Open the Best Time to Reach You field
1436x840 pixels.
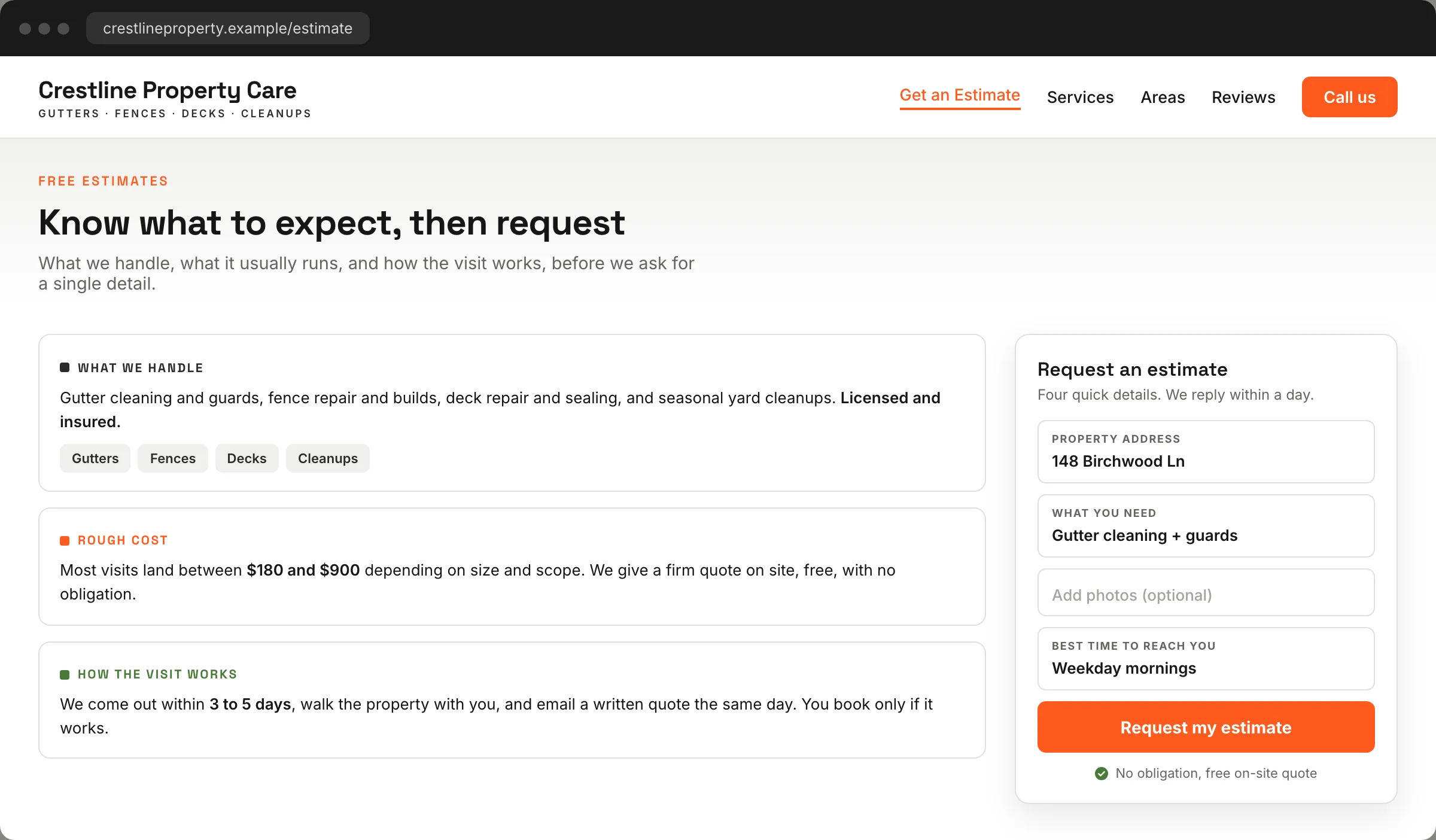coord(1206,659)
